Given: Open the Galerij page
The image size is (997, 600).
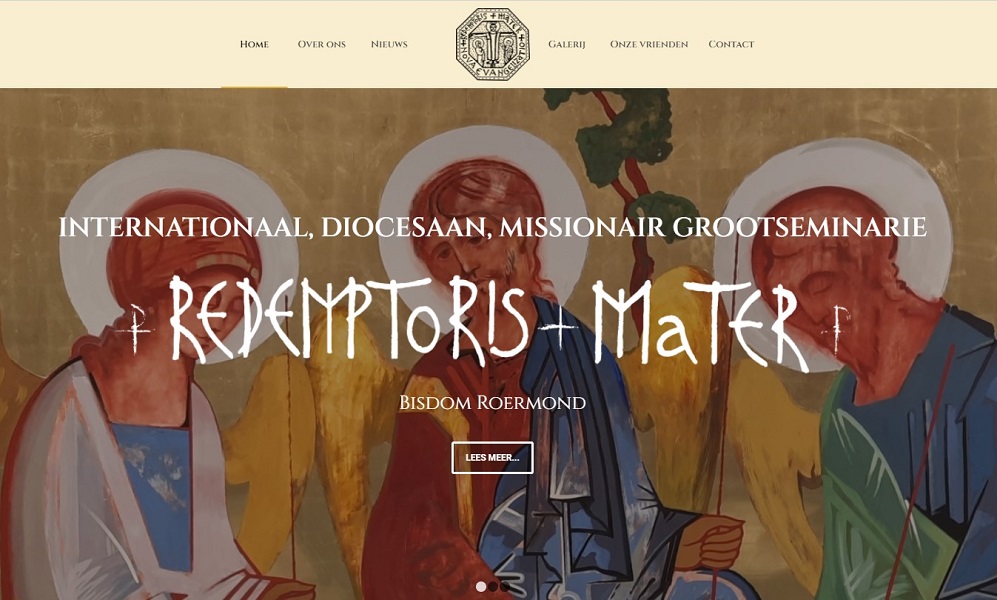Looking at the screenshot, I should [x=567, y=44].
